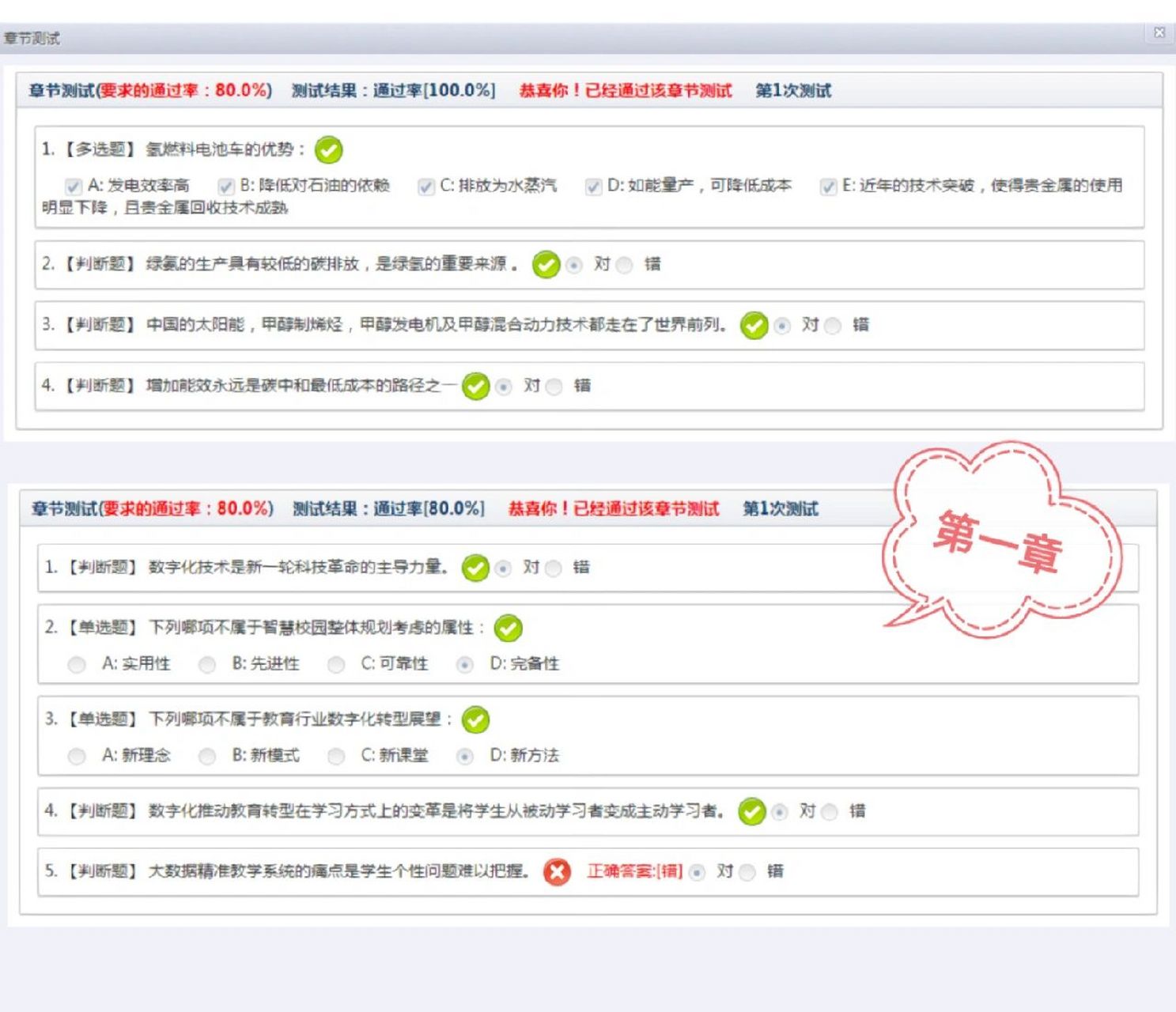1176x1012 pixels.
Task: Select 对 for the 绿氨的生产 question
Action: point(574,265)
